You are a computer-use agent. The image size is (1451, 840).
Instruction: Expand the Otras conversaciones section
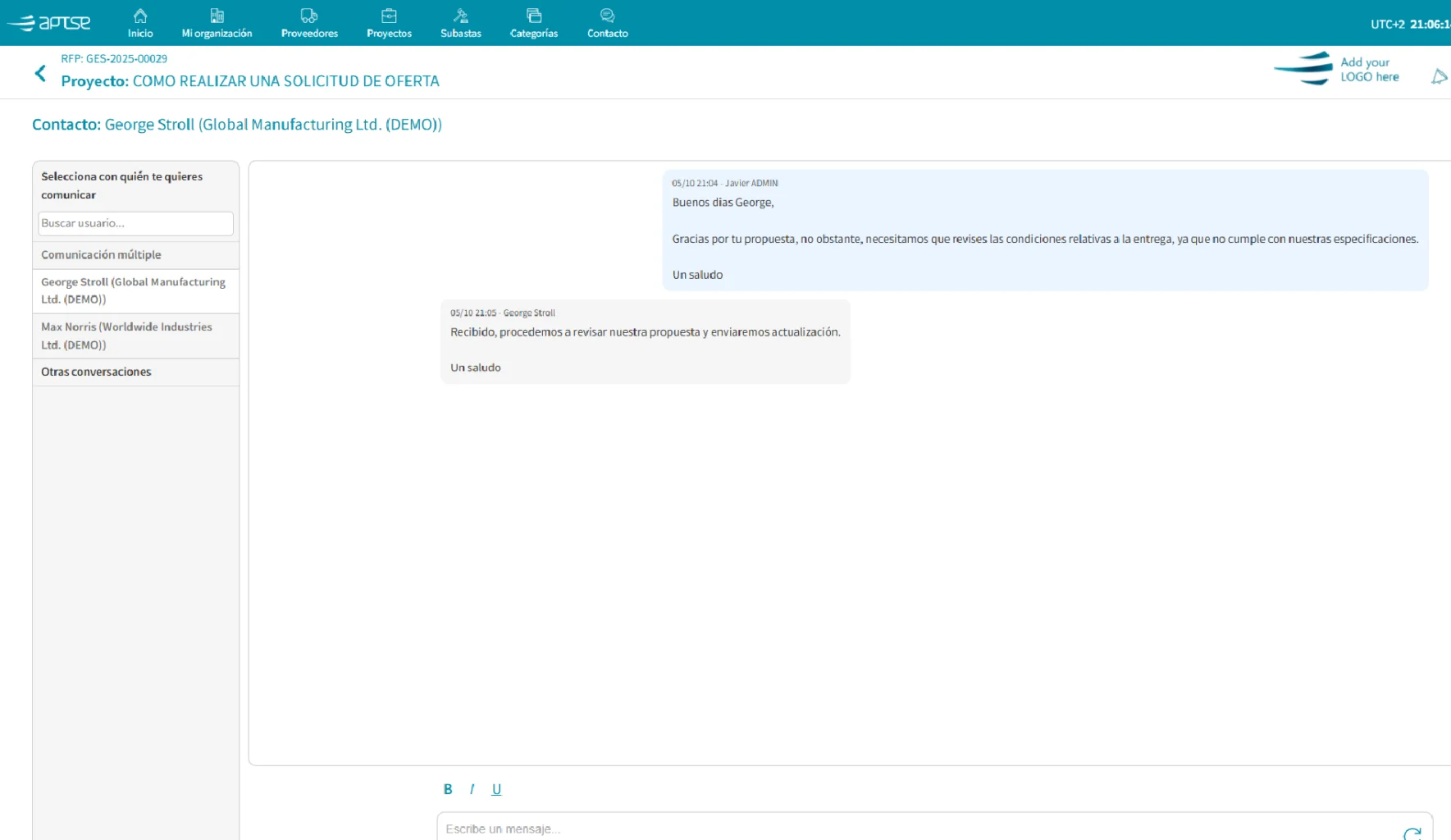point(96,372)
